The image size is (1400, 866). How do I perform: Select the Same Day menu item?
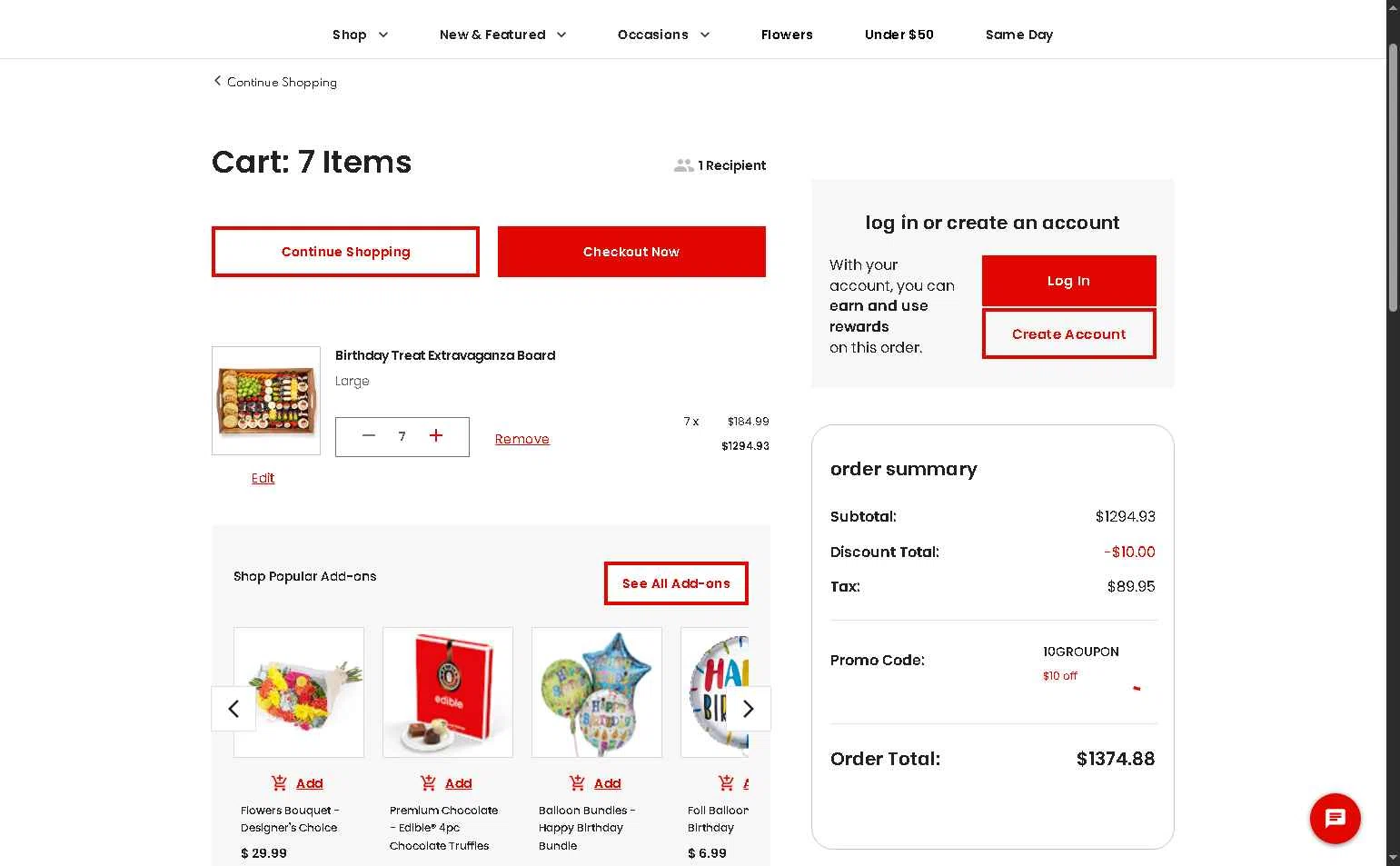coord(1018,35)
